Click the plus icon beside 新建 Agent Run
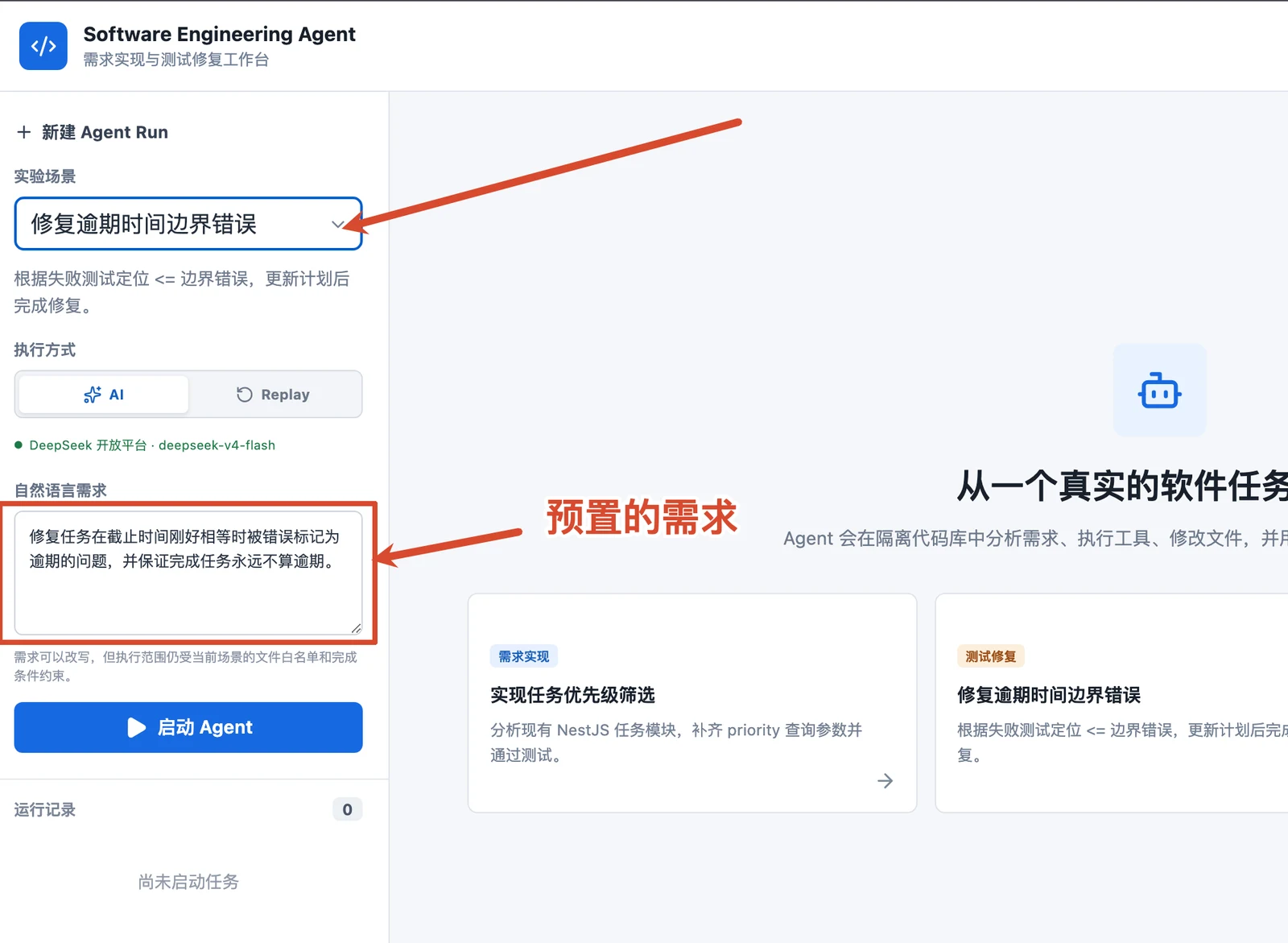This screenshot has width=1288, height=943. pos(24,132)
